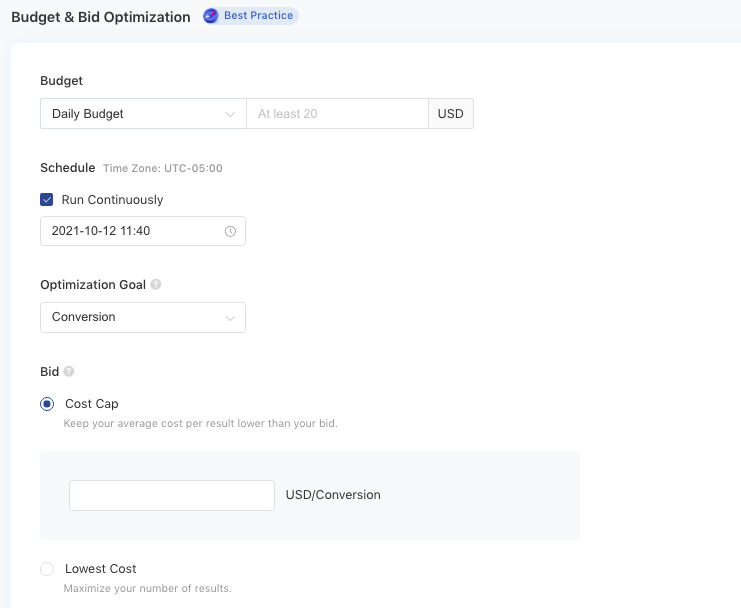Click the Run Continuously label text
Screen dimensions: 741x608
tap(112, 200)
